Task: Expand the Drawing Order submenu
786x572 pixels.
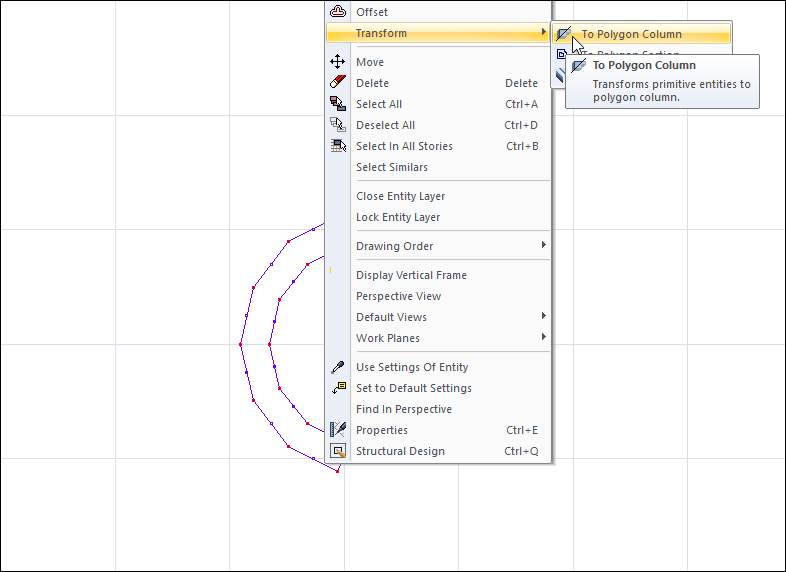Action: pos(544,246)
